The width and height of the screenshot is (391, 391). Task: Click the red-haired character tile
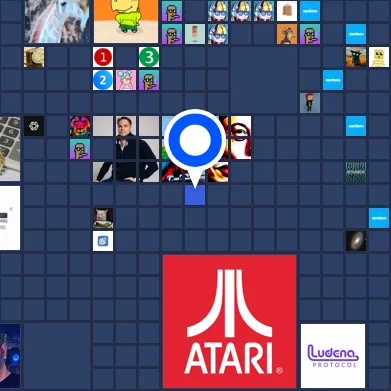coord(310,103)
